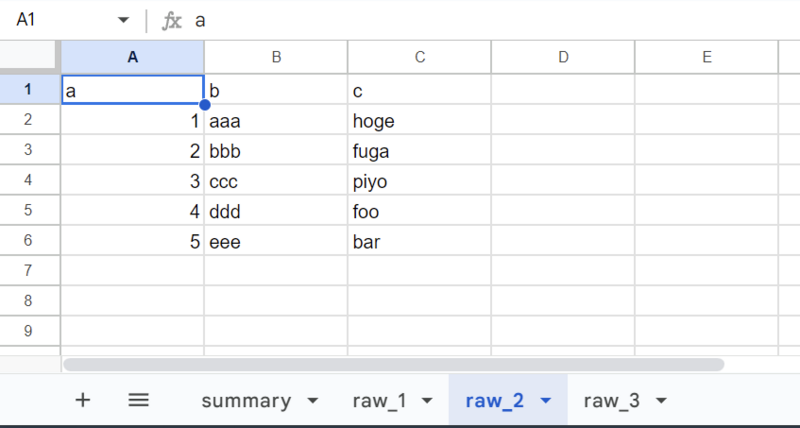Screen dimensions: 800x428
Task: Select the cell containing hoge
Action: [419, 120]
